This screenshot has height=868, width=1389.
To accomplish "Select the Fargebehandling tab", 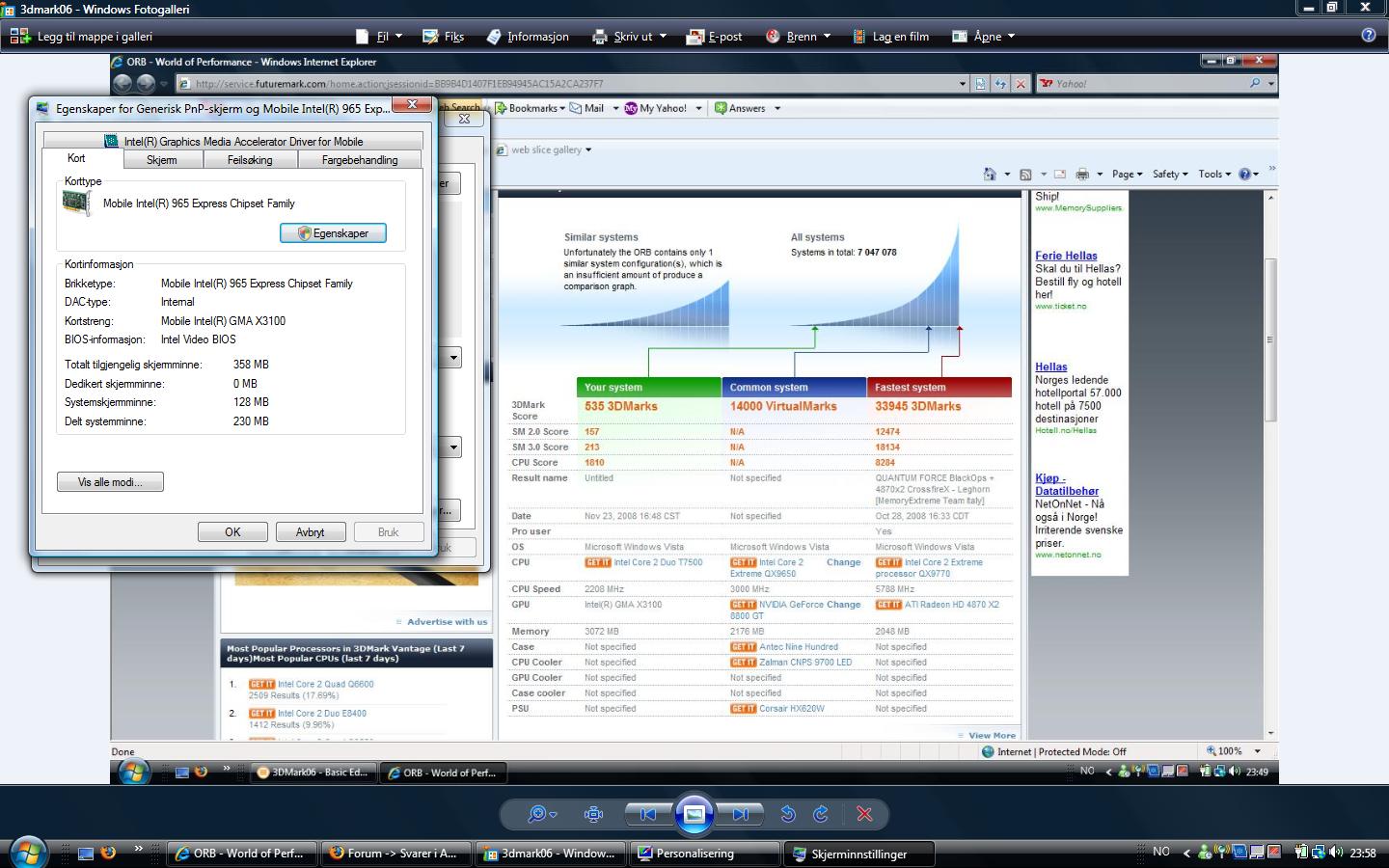I will tap(360, 160).
